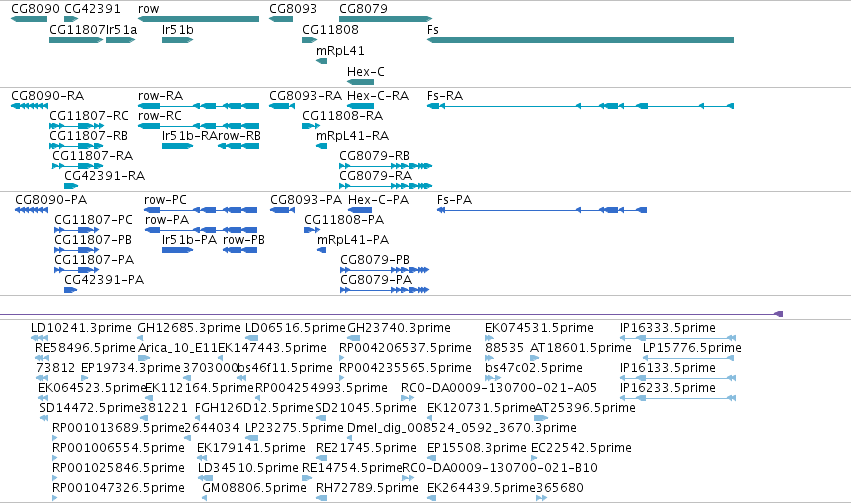851x503 pixels.
Task: Select the row-PC protein label
Action: pyautogui.click(x=166, y=200)
